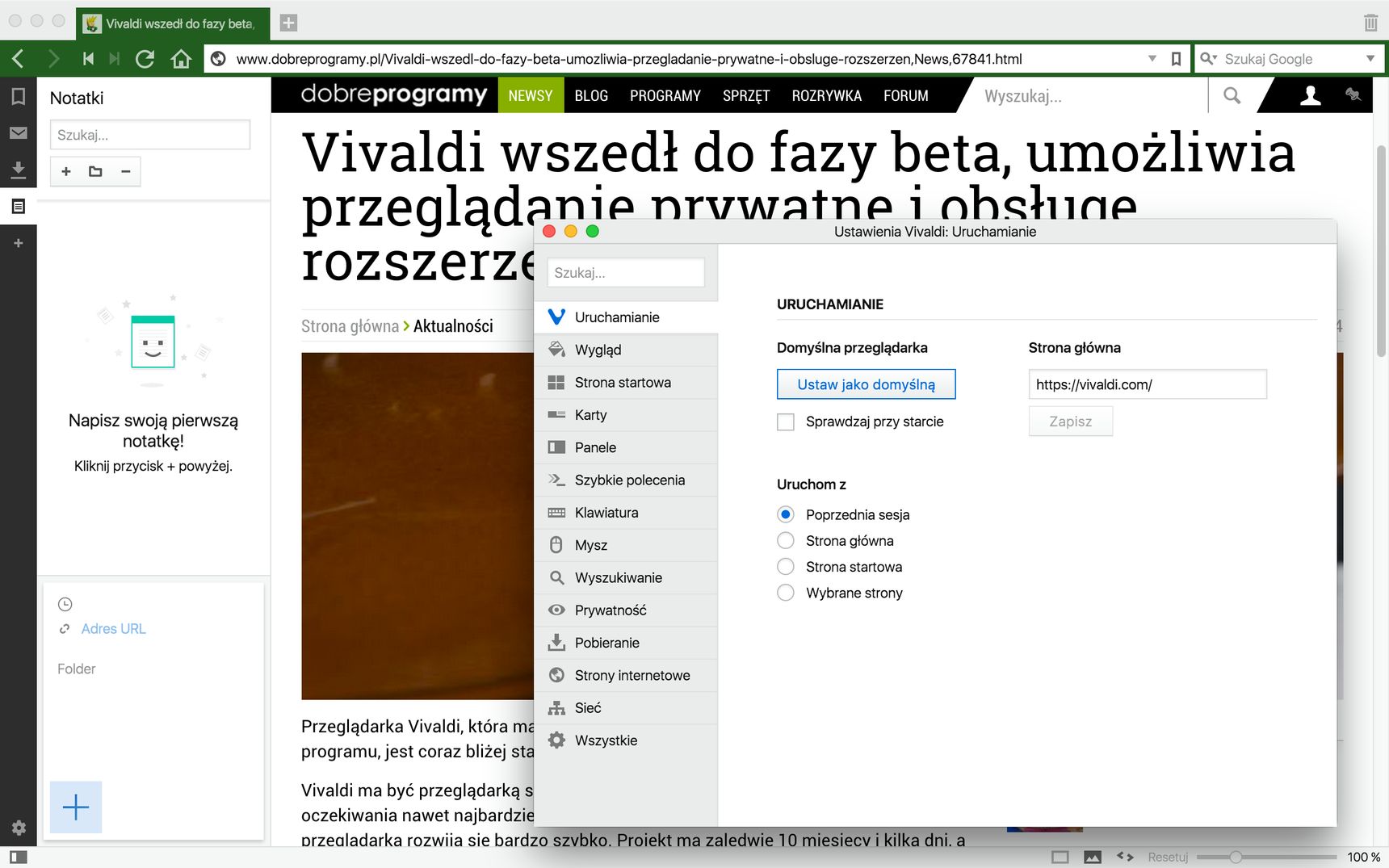Add a web panel with plus icon
The width and height of the screenshot is (1389, 868).
[18, 243]
